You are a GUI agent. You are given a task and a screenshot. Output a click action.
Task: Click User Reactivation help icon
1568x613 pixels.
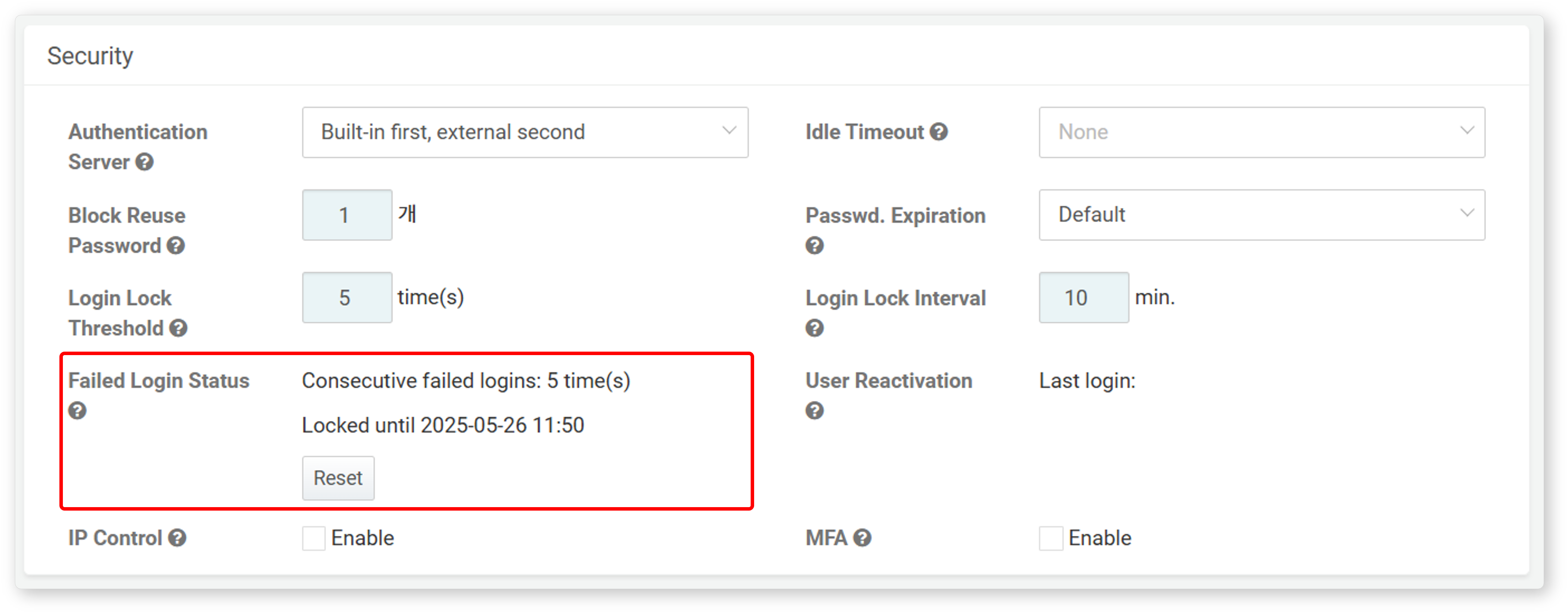[x=815, y=411]
